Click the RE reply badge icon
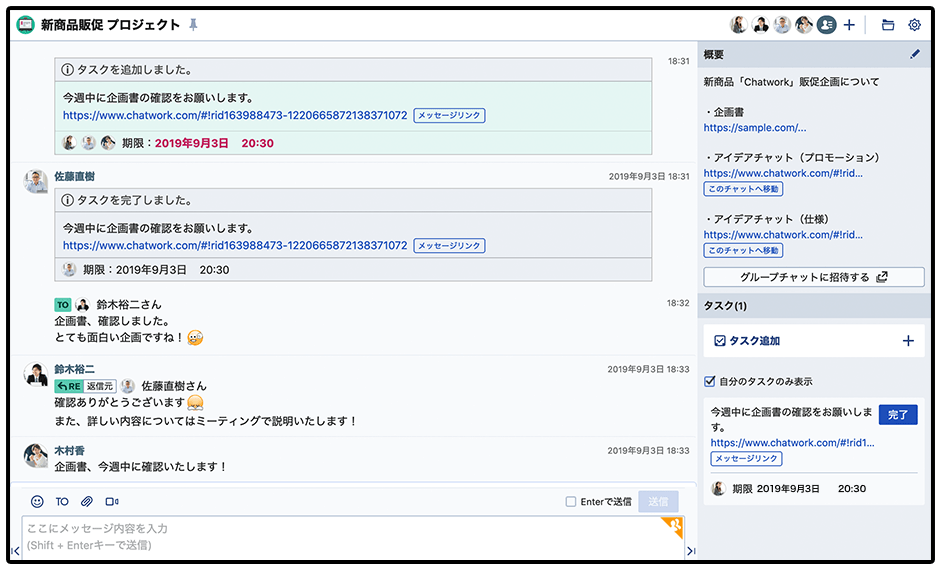 [x=69, y=386]
